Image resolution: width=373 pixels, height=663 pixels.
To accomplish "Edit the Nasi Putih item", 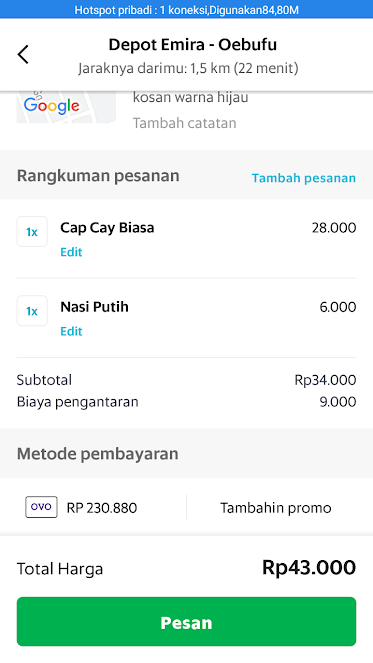I will click(71, 331).
